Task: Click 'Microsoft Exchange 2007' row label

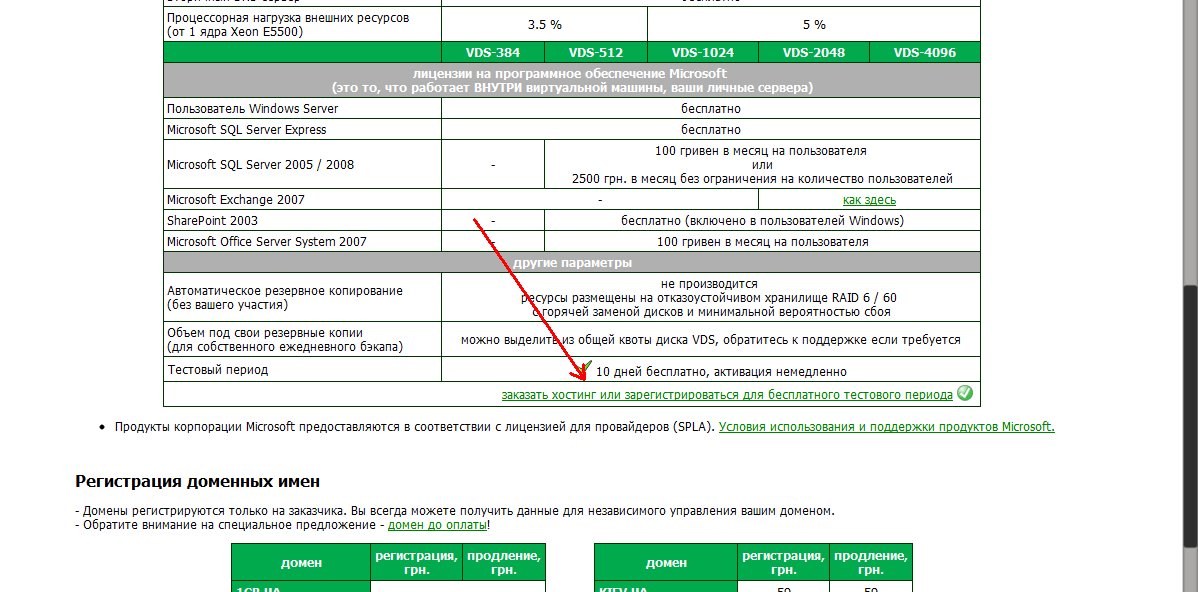Action: pyautogui.click(x=235, y=199)
